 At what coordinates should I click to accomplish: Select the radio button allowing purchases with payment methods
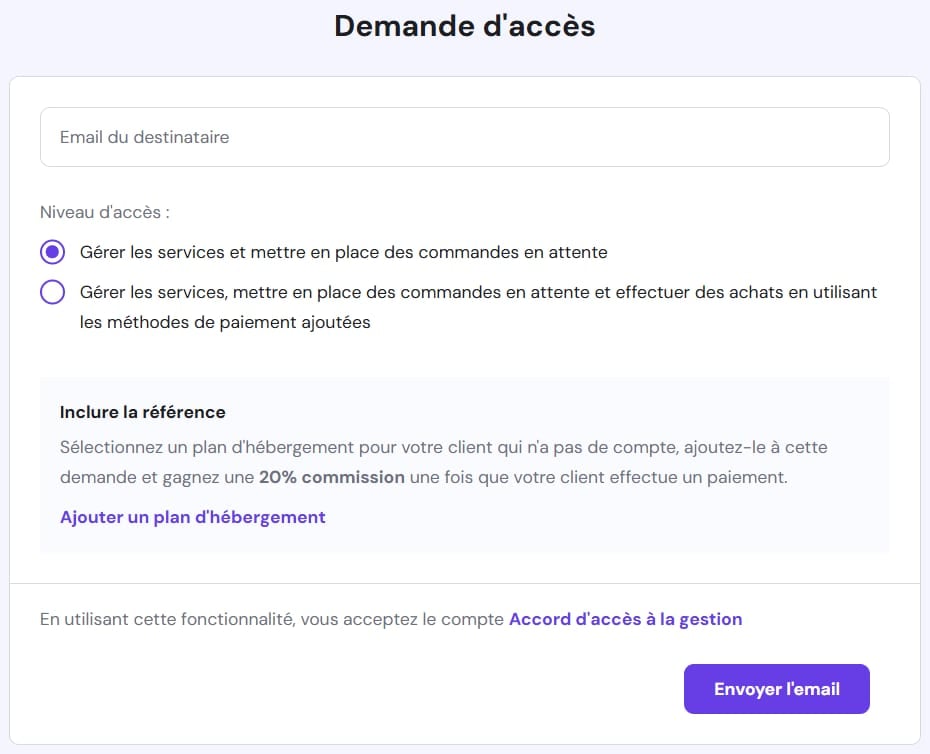click(x=52, y=292)
